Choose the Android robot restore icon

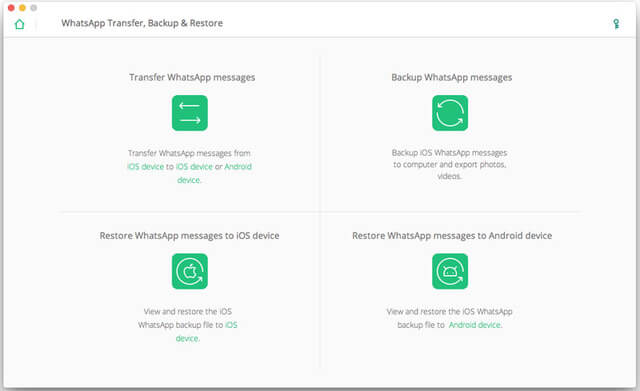tap(450, 271)
